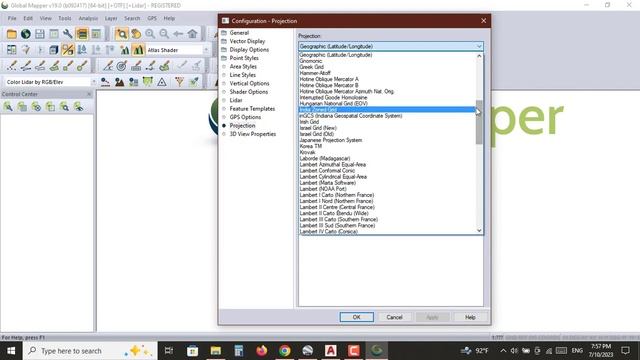The height and width of the screenshot is (360, 640).
Task: Click Cancel in Configuration dialog
Action: [394, 317]
